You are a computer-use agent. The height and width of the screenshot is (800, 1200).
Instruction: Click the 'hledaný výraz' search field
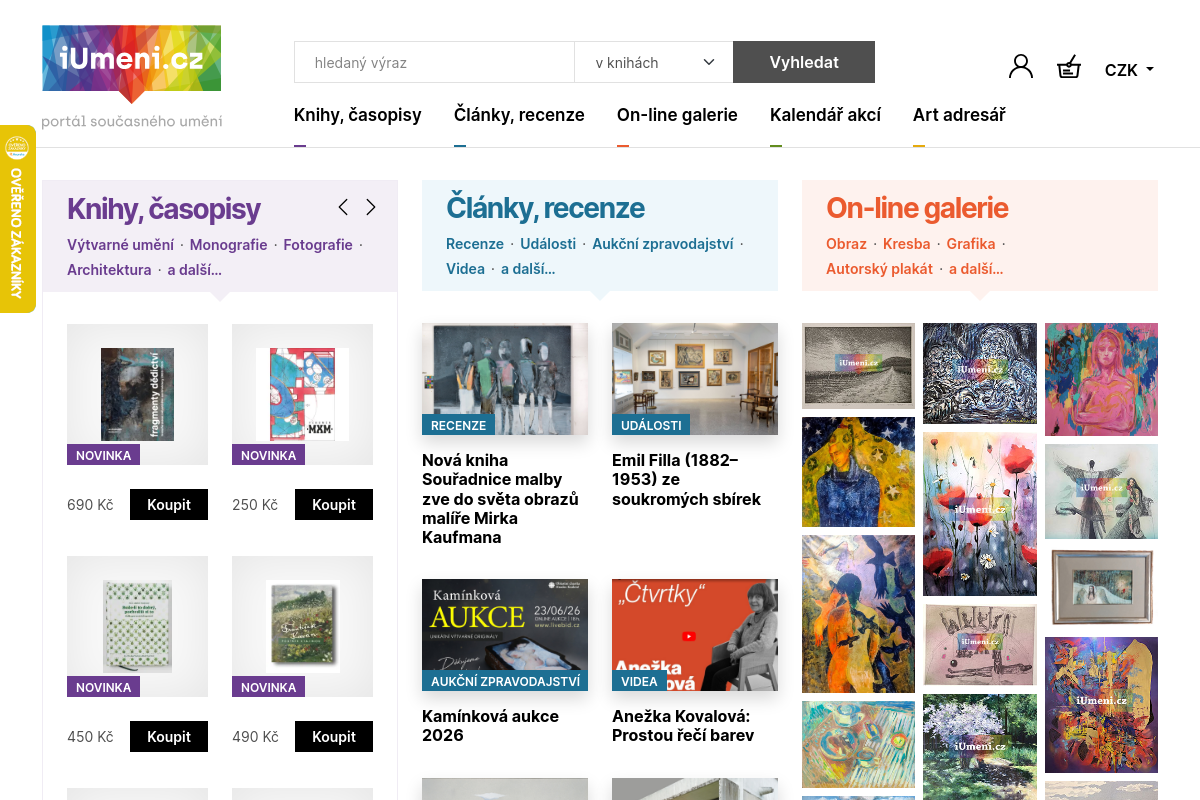coord(434,62)
